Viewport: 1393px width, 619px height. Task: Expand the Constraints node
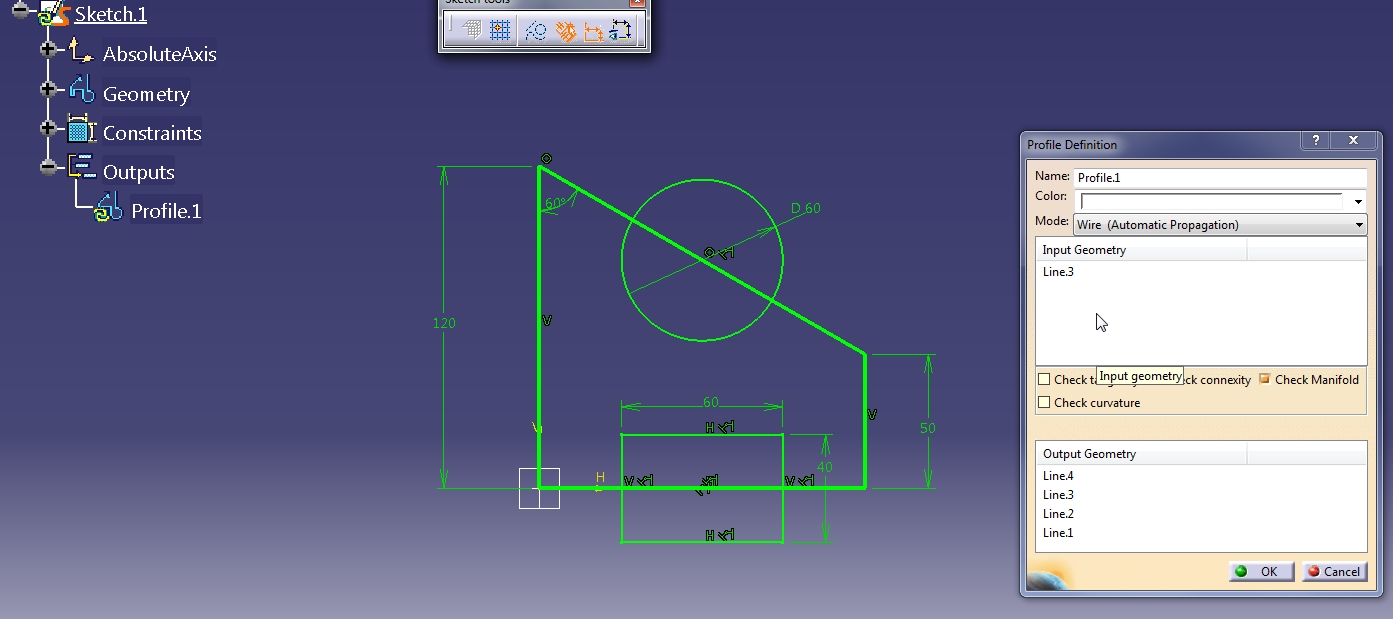coord(48,128)
